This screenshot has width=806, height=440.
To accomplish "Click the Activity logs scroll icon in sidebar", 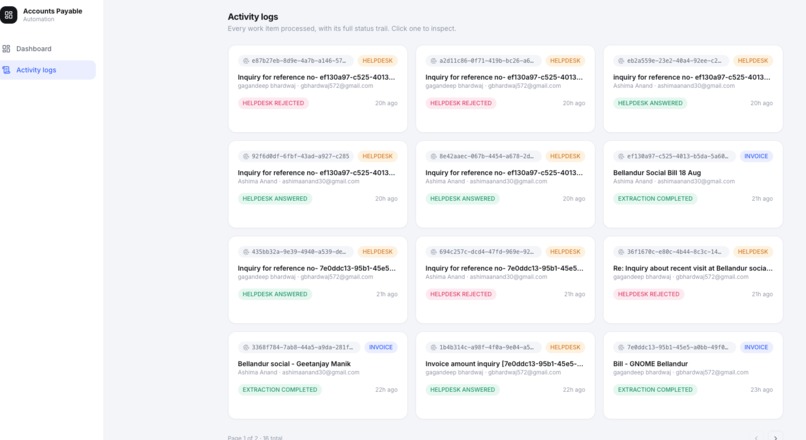I will coord(6,70).
